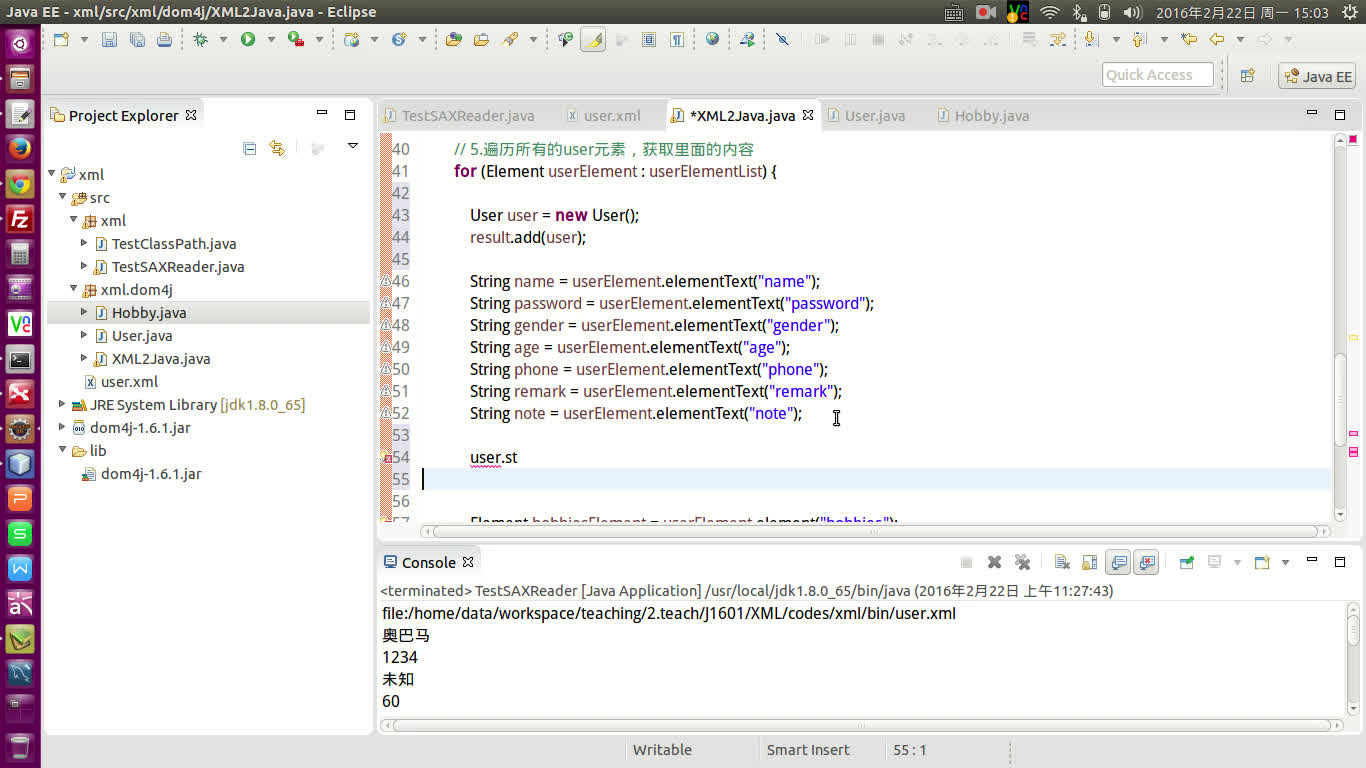Click the Java EE perspective button
The width and height of the screenshot is (1366, 768).
1316,75
